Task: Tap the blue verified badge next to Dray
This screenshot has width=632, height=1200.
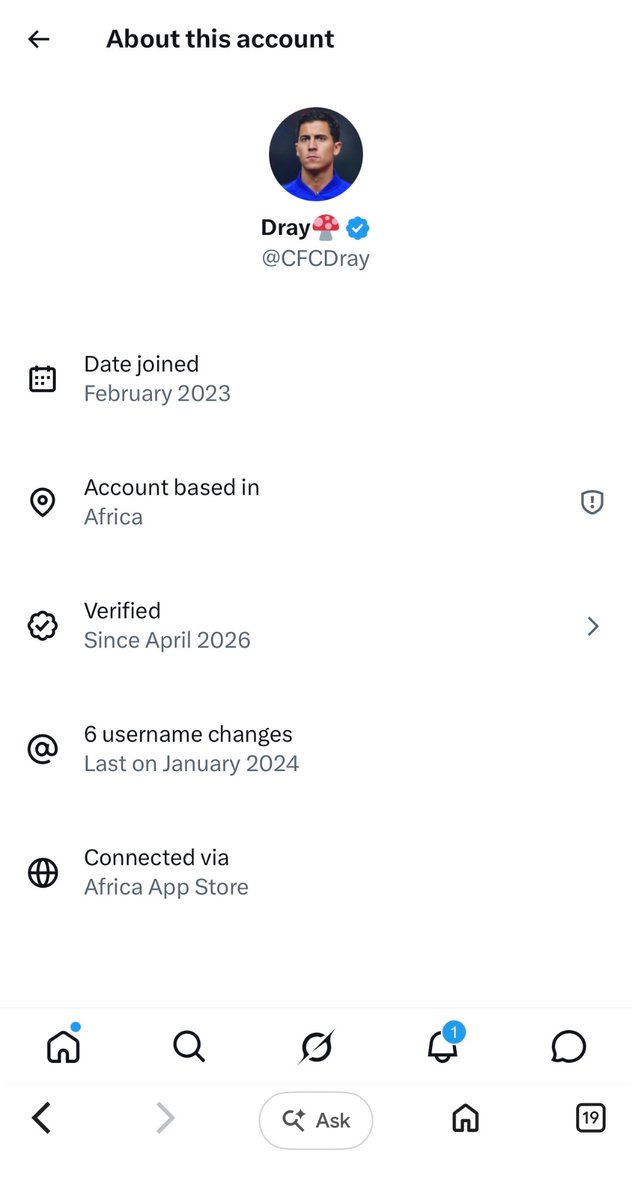Action: (358, 229)
